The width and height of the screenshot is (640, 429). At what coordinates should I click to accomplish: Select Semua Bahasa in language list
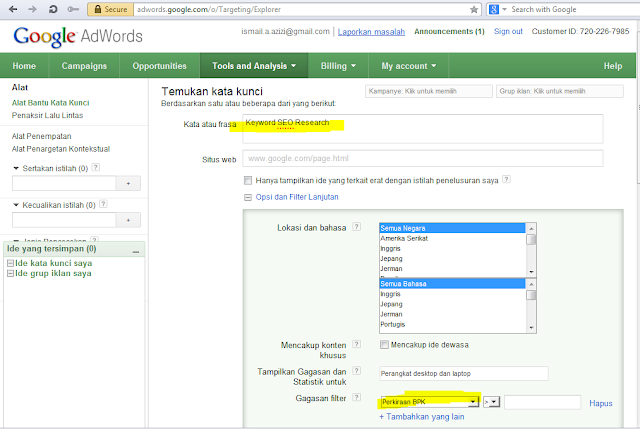pos(452,284)
